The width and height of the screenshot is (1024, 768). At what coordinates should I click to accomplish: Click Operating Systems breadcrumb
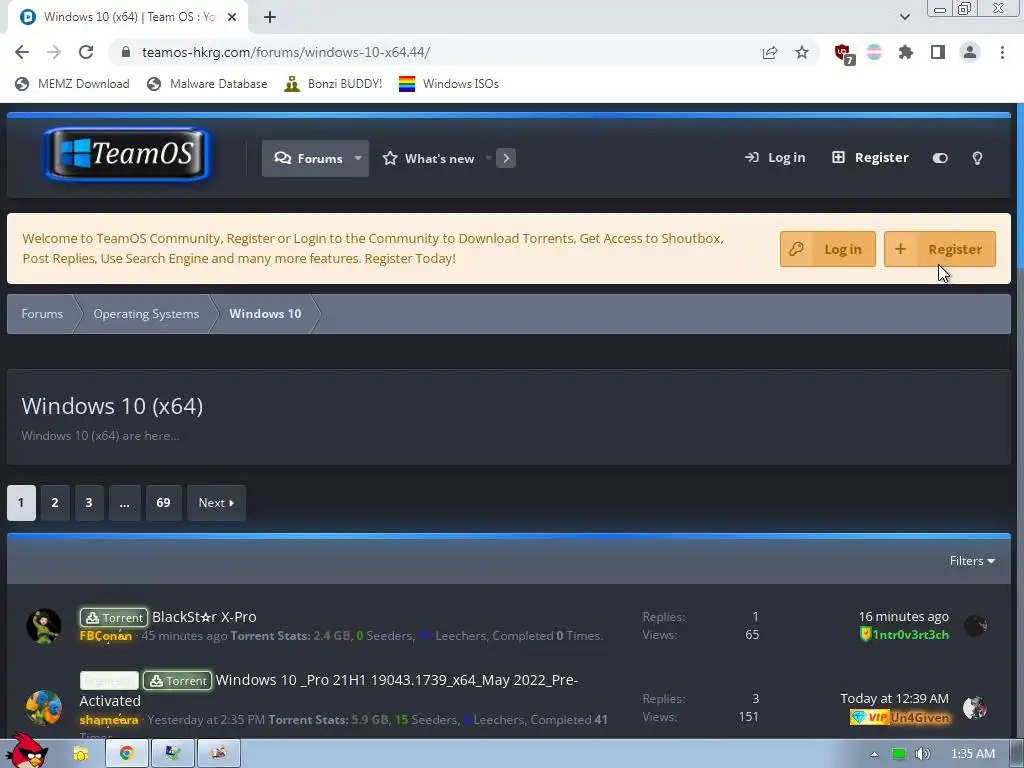click(146, 313)
